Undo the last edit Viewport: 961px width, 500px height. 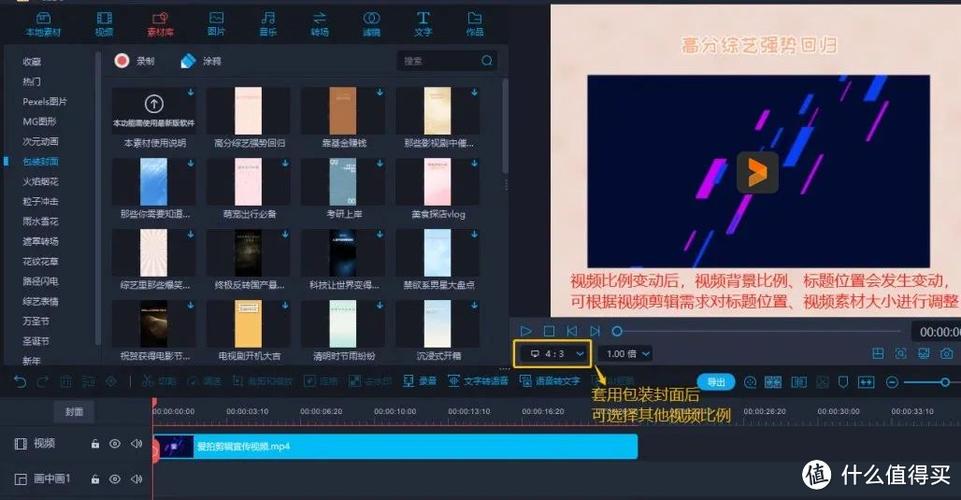[20, 382]
